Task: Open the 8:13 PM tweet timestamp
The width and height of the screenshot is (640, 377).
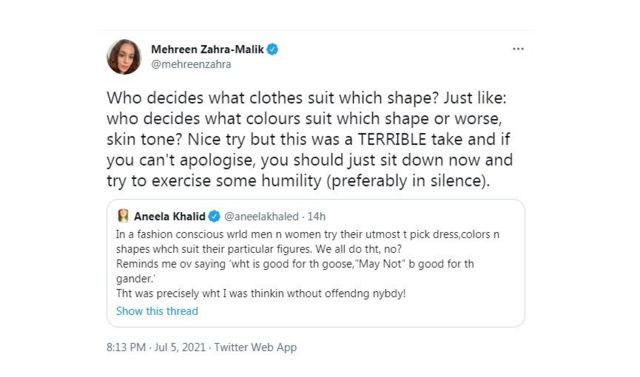Action: [x=126, y=347]
